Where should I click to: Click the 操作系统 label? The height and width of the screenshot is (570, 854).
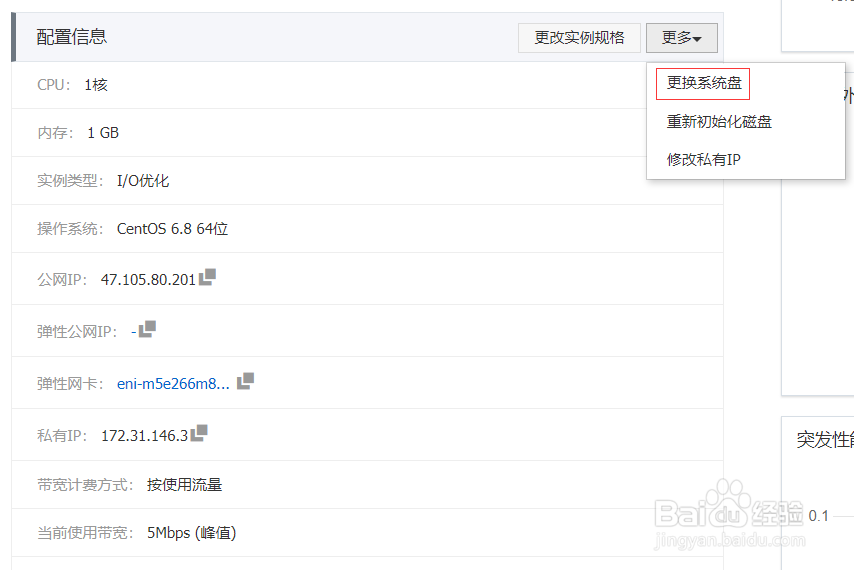[x=70, y=229]
